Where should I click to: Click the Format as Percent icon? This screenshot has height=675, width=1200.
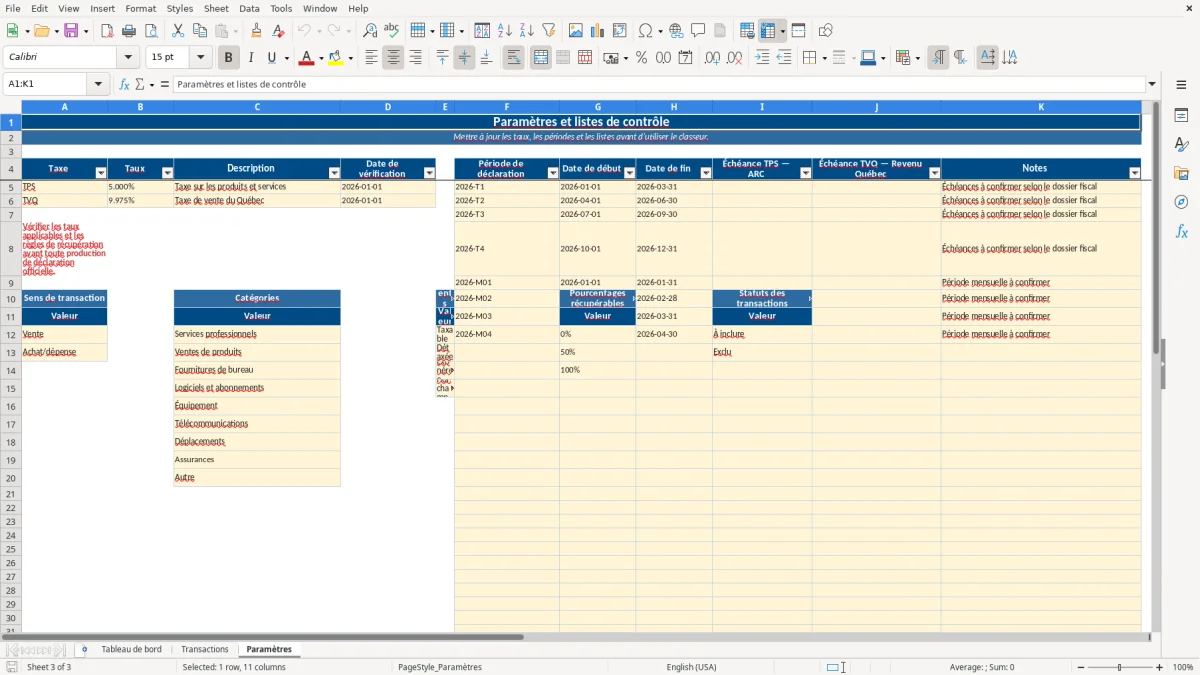[x=641, y=58]
